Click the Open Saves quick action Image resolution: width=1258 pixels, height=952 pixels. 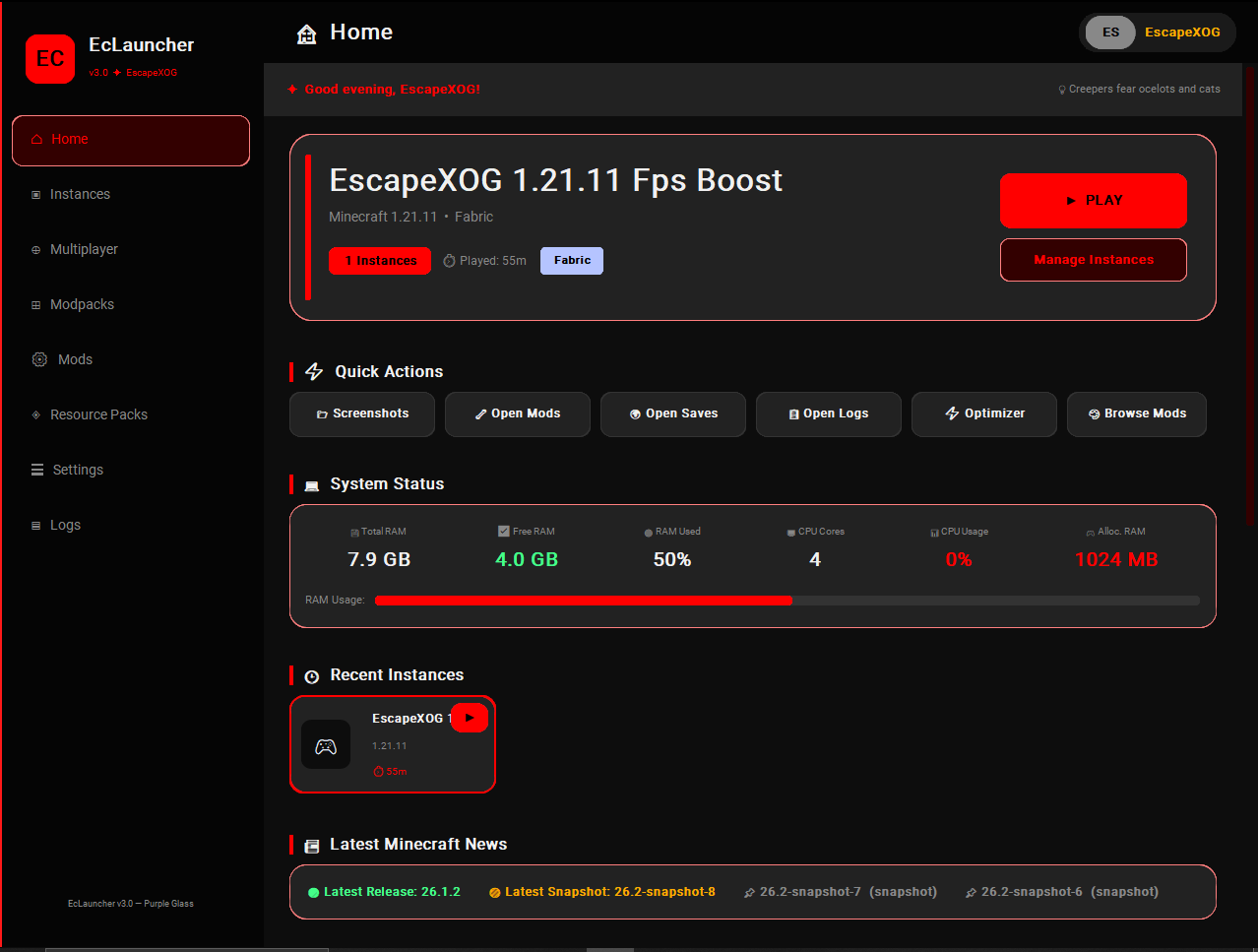[x=673, y=414]
